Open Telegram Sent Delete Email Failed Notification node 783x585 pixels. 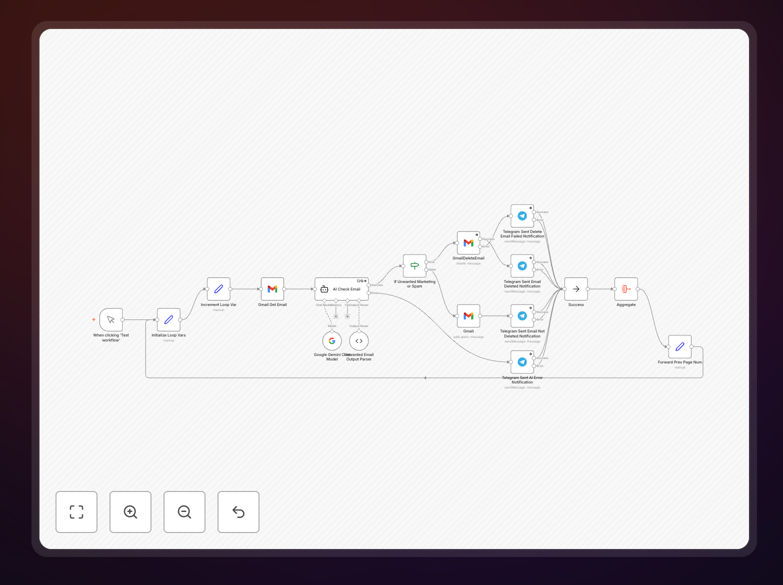coord(522,216)
